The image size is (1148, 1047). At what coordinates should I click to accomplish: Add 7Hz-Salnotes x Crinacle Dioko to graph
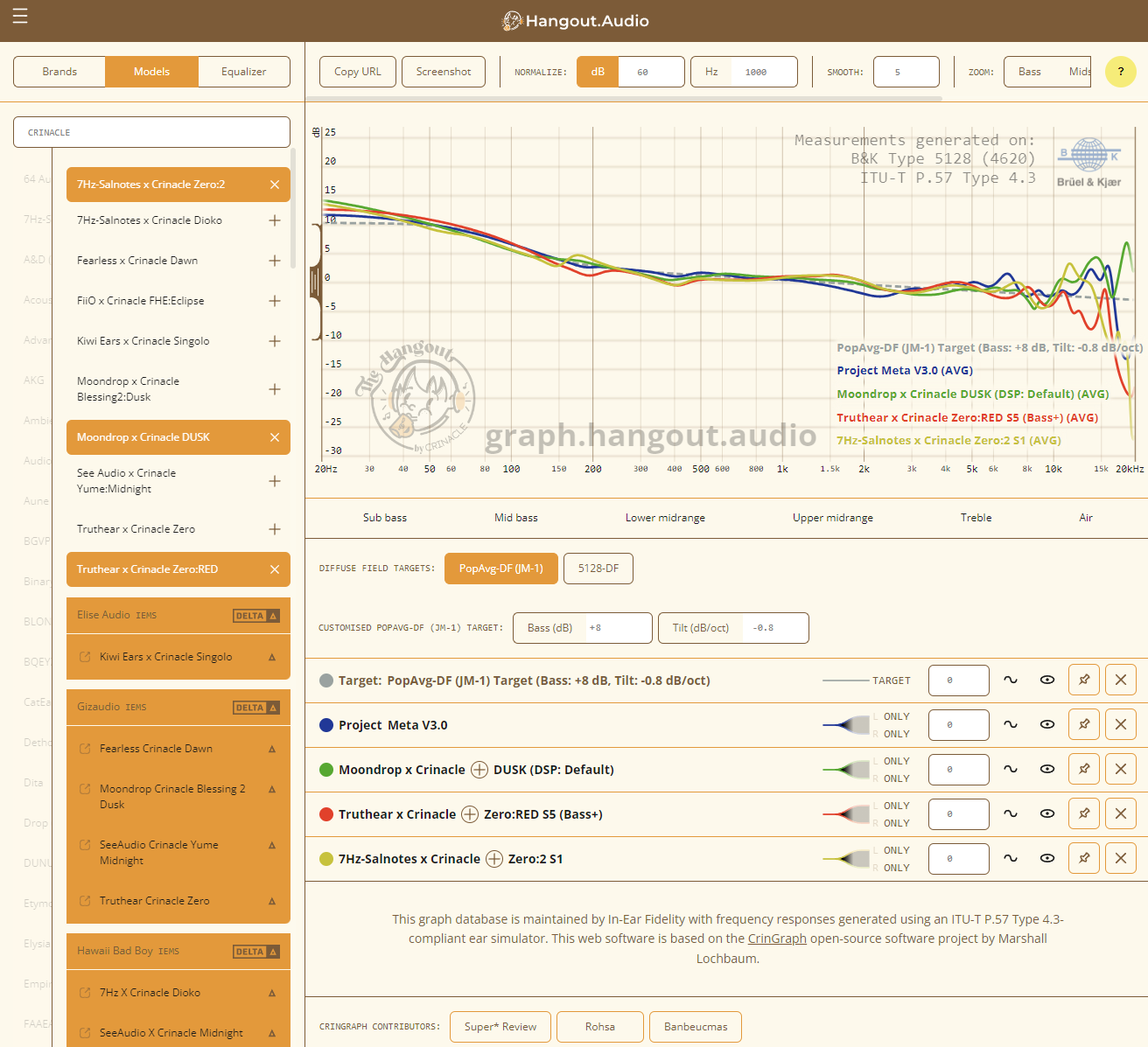tap(275, 220)
